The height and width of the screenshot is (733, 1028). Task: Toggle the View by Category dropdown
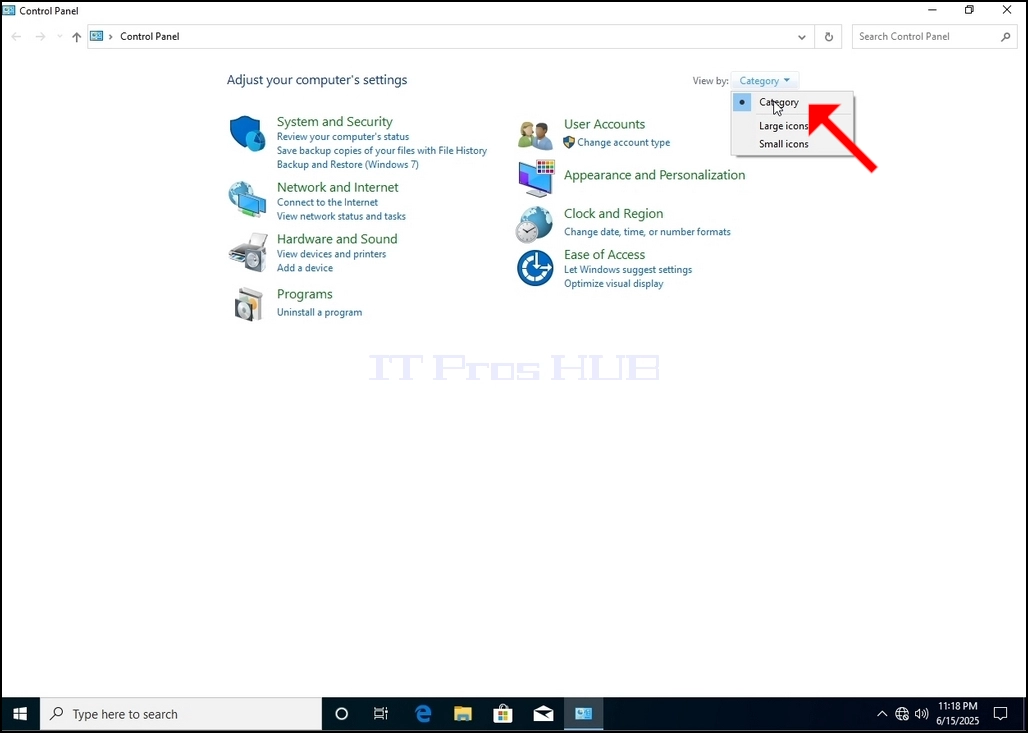click(765, 81)
